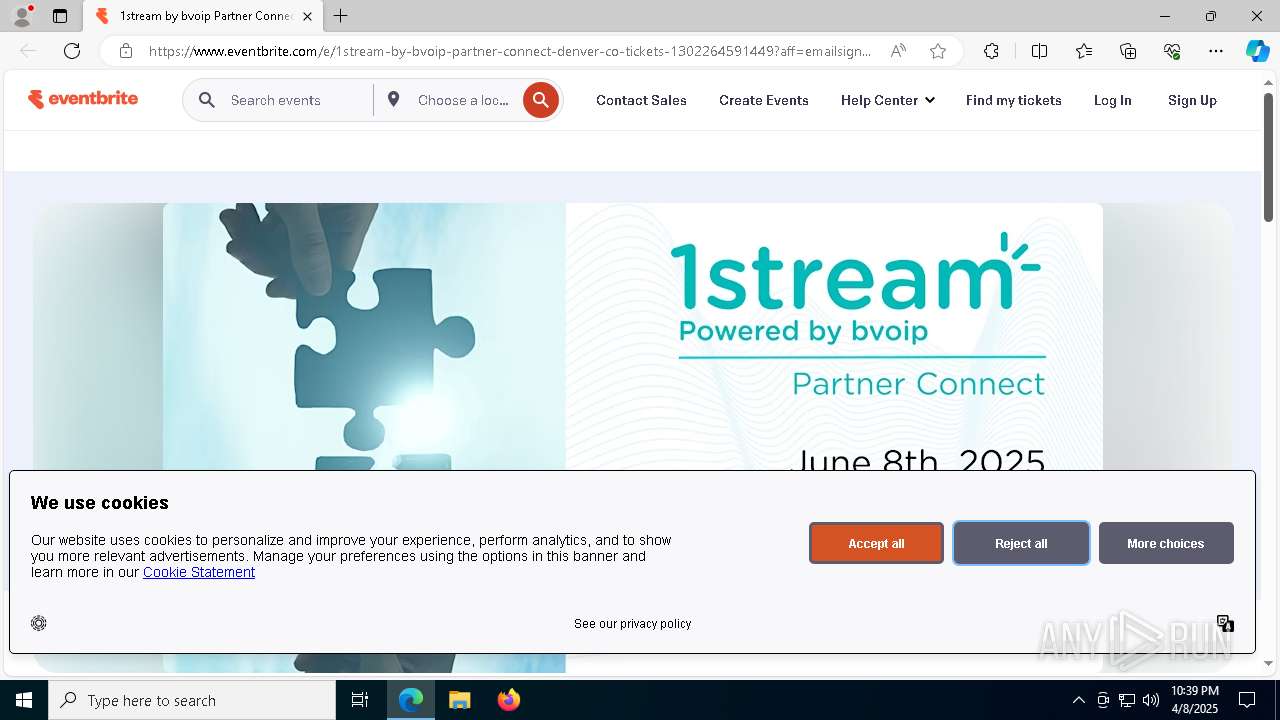Screen dimensions: 1280x720
Task: Click the 1stream event banner image
Action: pyautogui.click(x=632, y=337)
